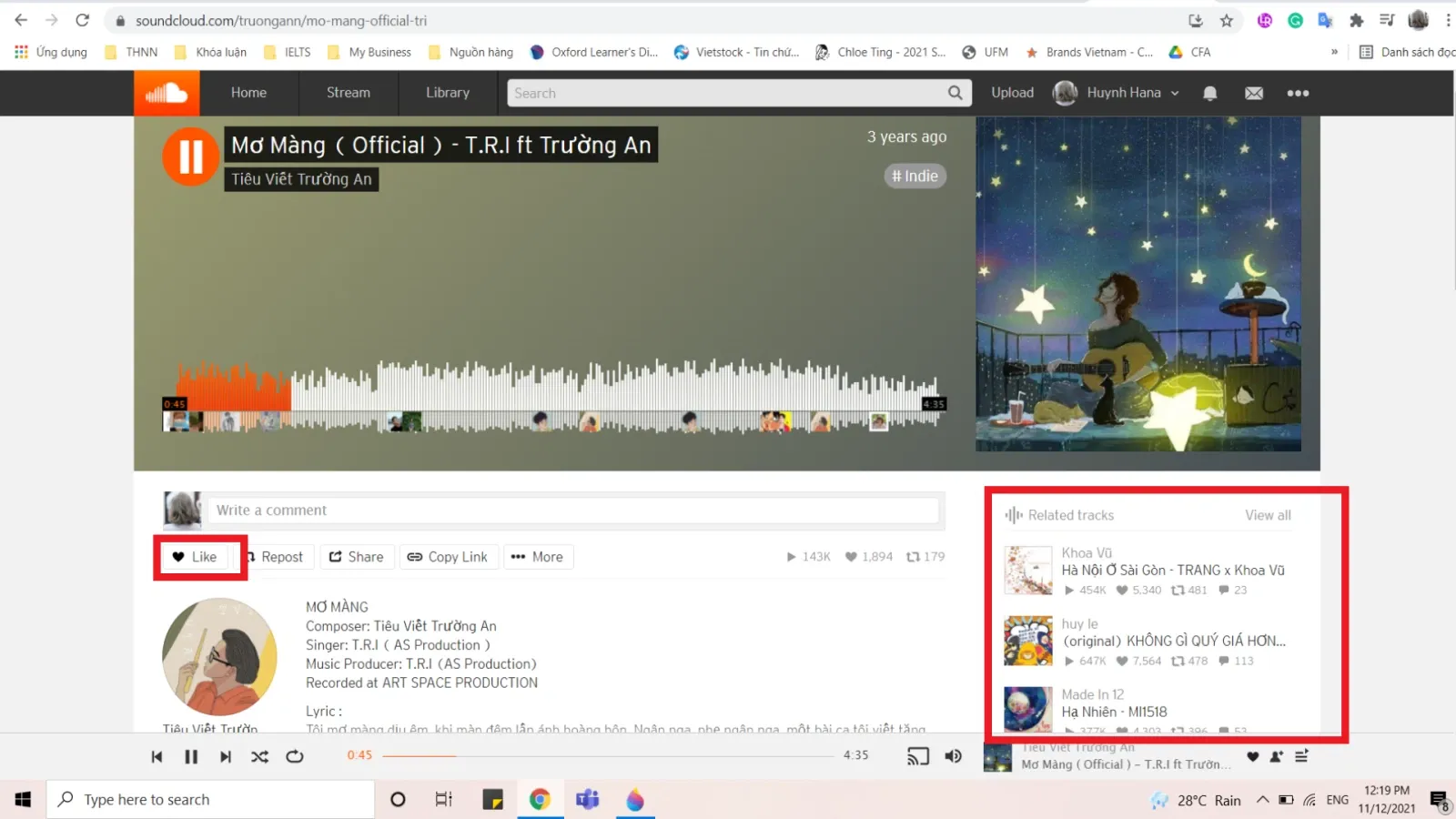Go to the Home tab

248,93
